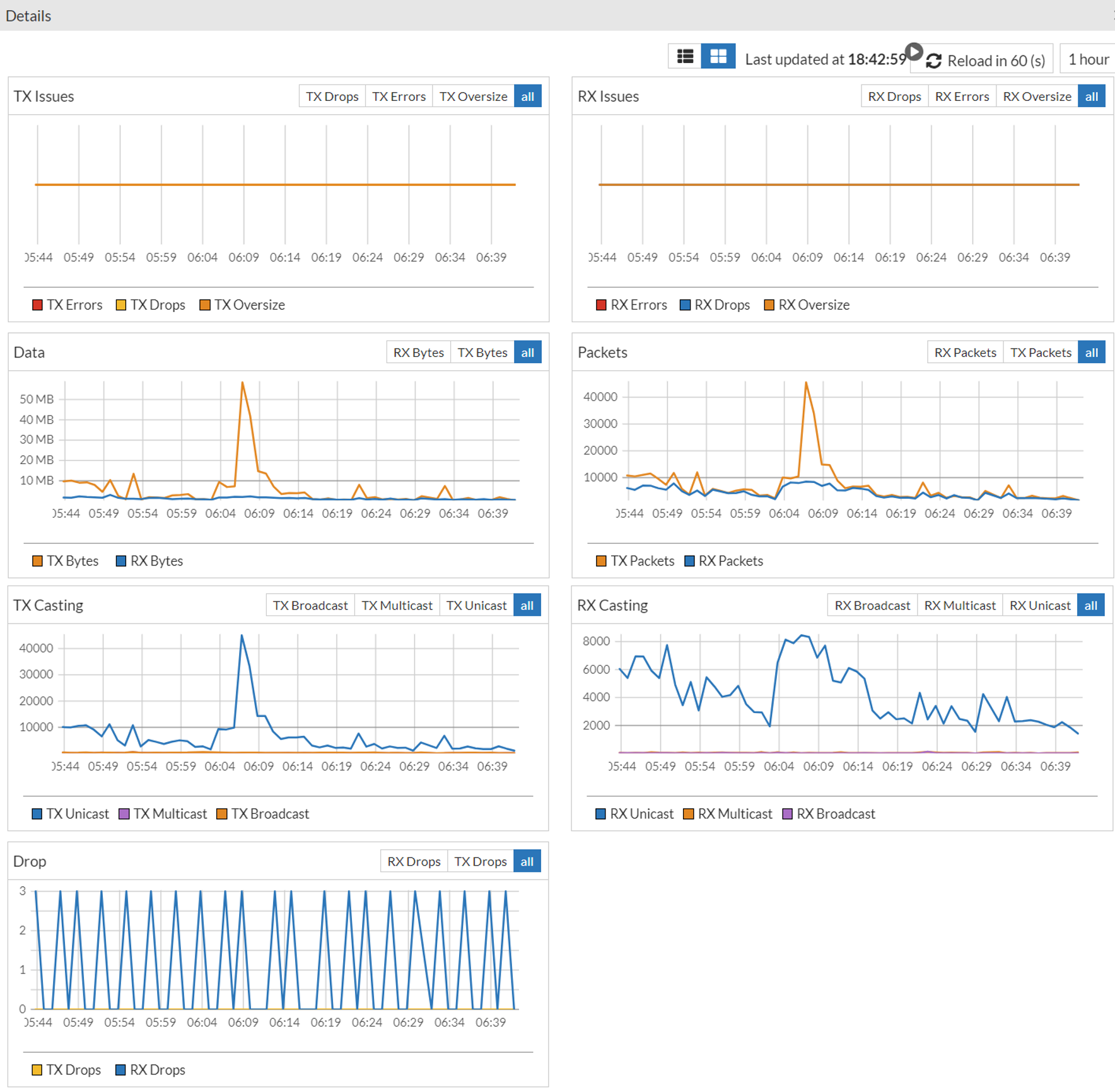Show only TX Packets in Packets chart
Screen dimensions: 1115x1092
(x=1041, y=352)
